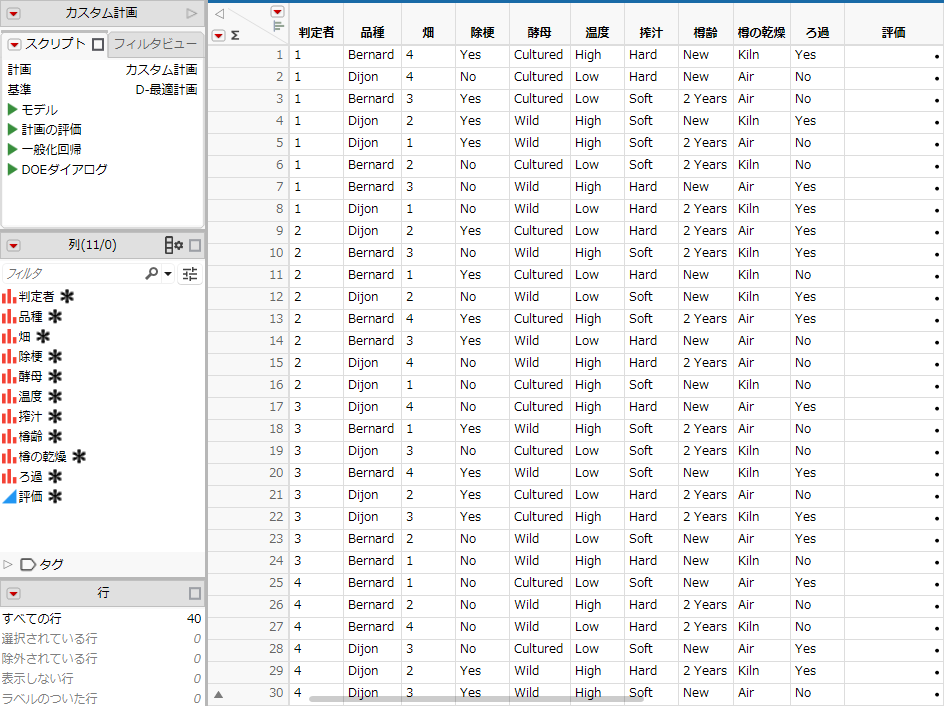Click the asterisk property icon beside 評価

click(55, 497)
